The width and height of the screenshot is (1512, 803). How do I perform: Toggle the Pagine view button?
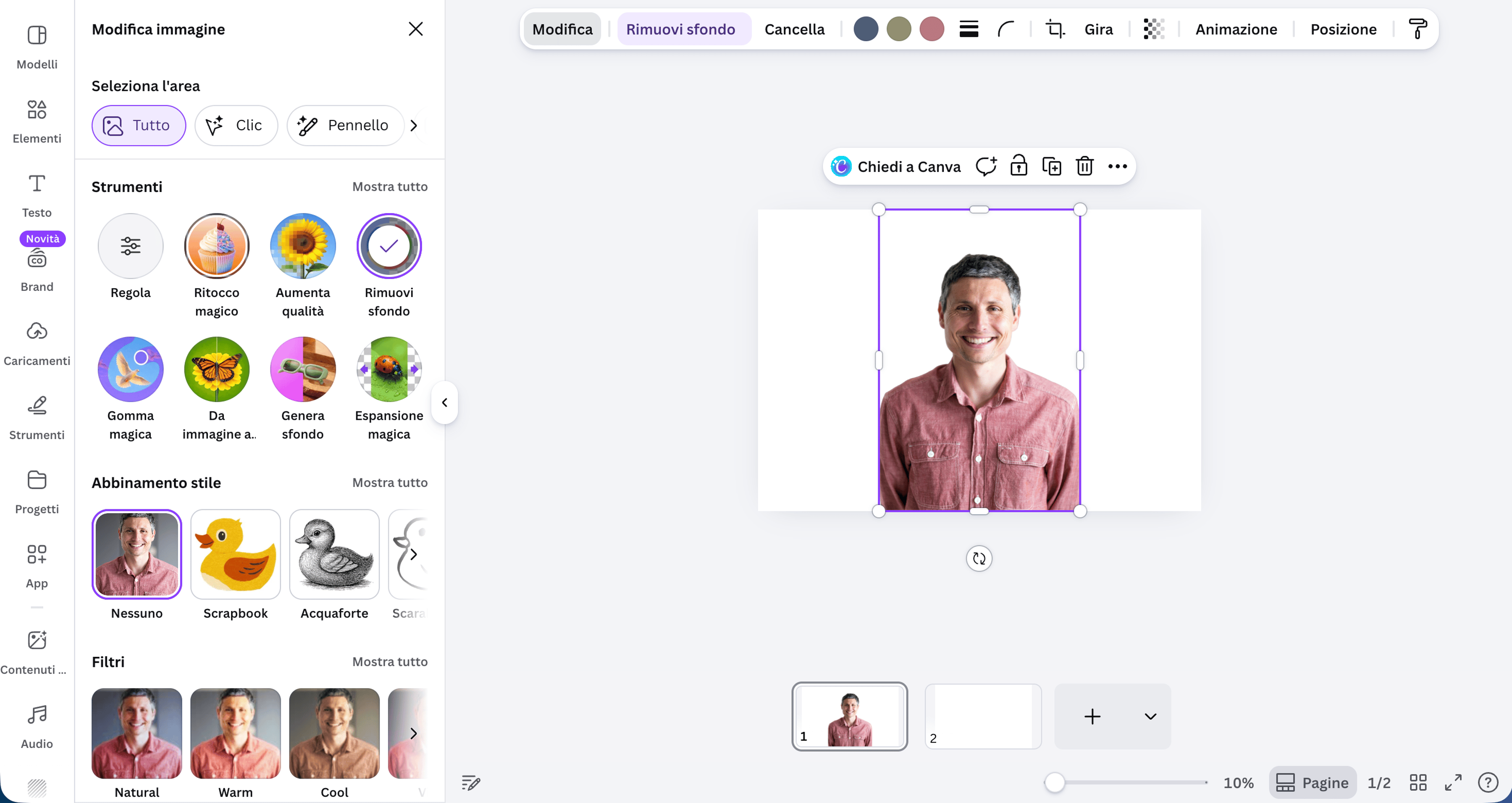(x=1312, y=782)
